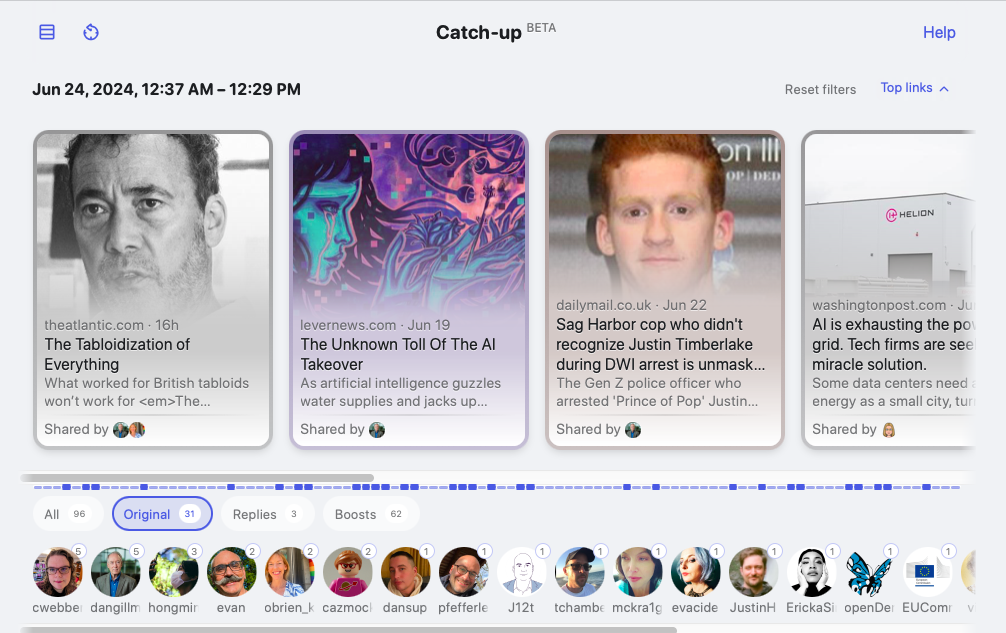Select the evan author avatar
This screenshot has height=633, width=1006.
[x=231, y=572]
